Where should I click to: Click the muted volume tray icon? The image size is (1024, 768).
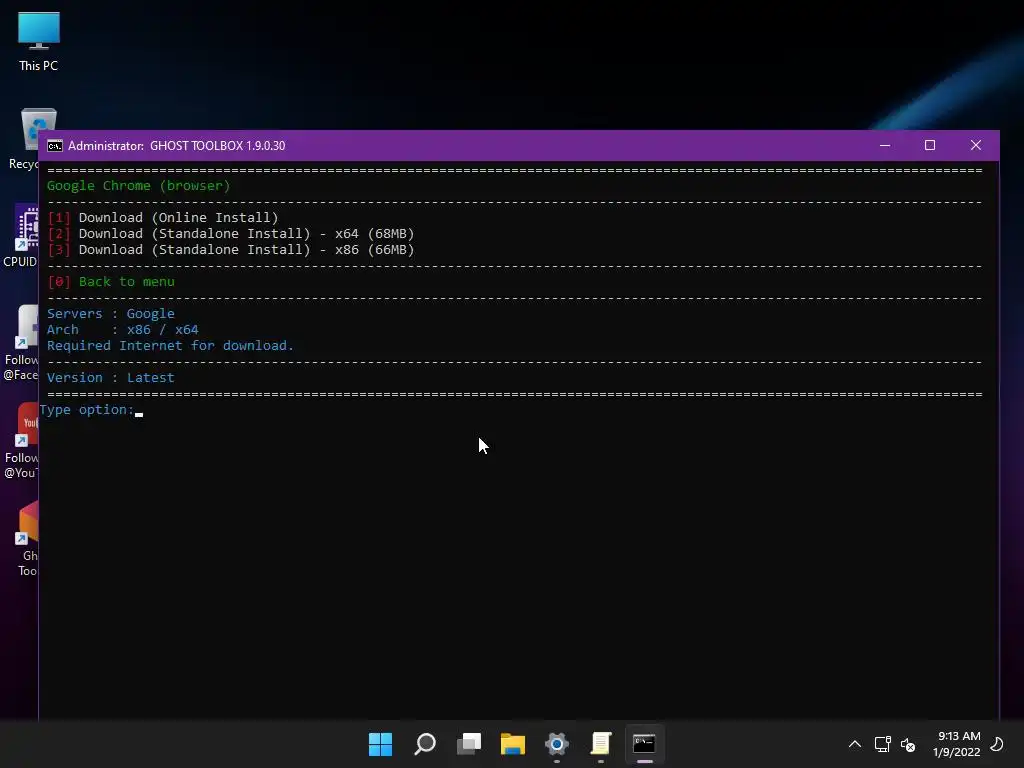click(908, 744)
